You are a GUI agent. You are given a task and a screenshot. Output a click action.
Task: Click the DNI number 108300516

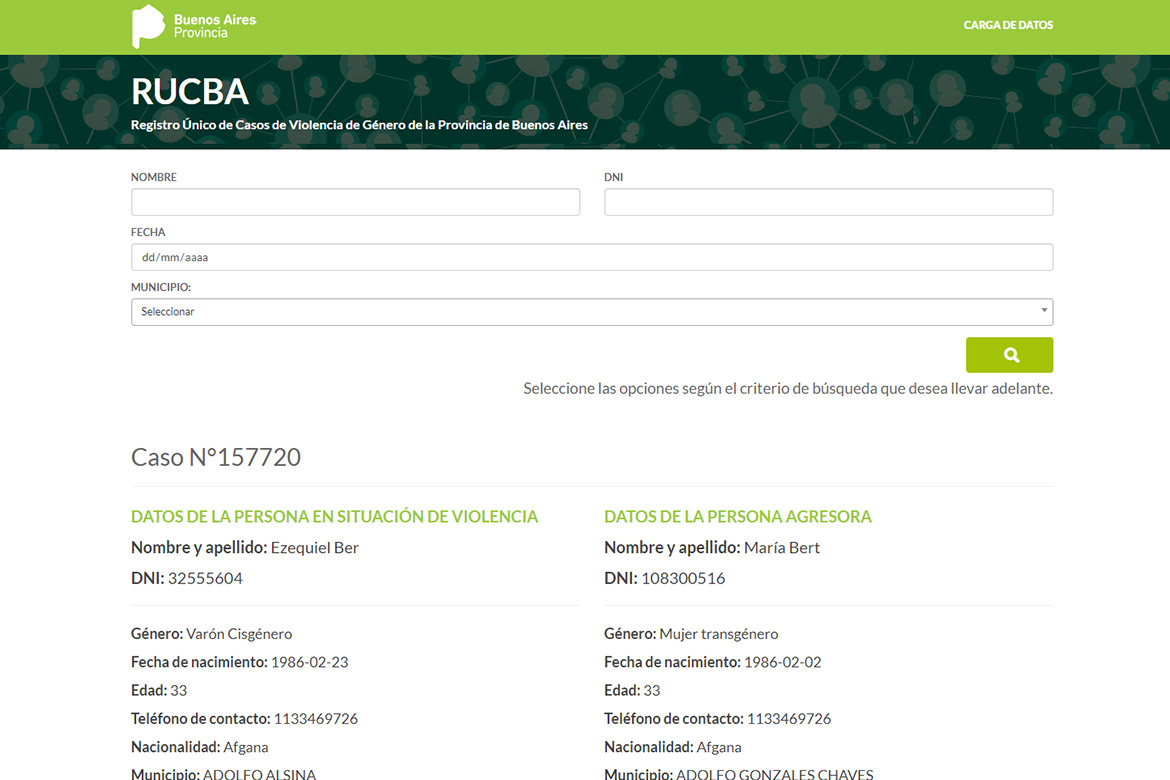[x=683, y=578]
